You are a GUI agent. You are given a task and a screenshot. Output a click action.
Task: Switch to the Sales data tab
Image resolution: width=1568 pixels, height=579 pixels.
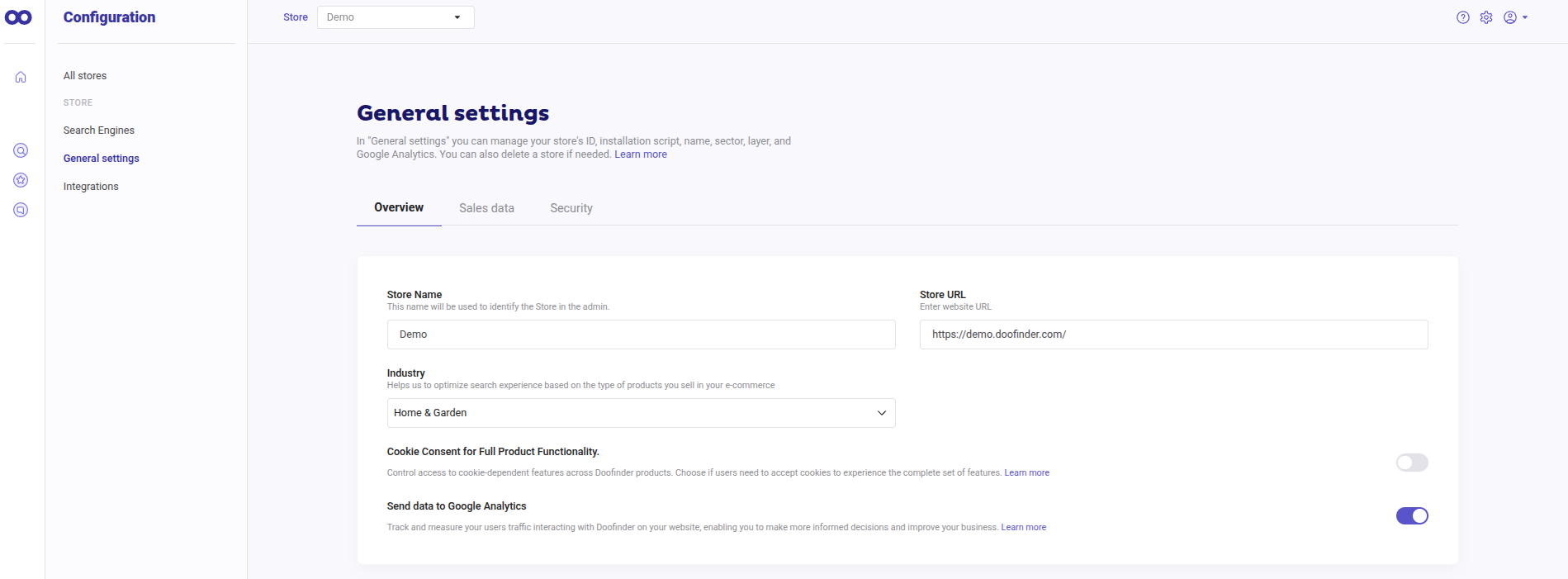[486, 208]
